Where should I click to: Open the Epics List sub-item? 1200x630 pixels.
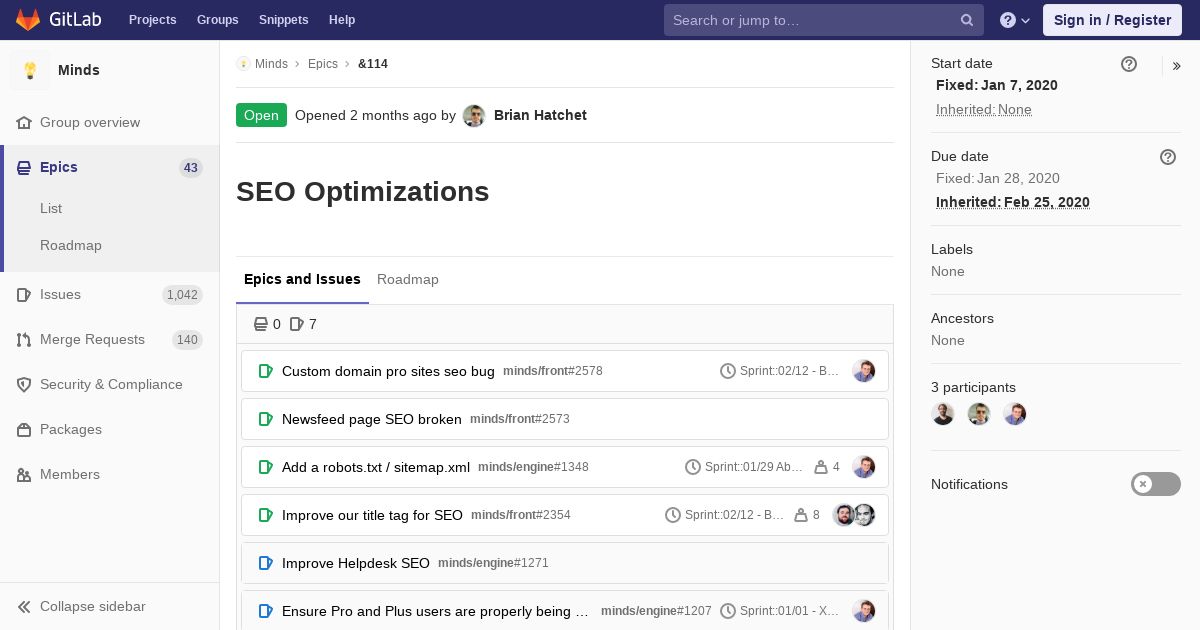(51, 208)
